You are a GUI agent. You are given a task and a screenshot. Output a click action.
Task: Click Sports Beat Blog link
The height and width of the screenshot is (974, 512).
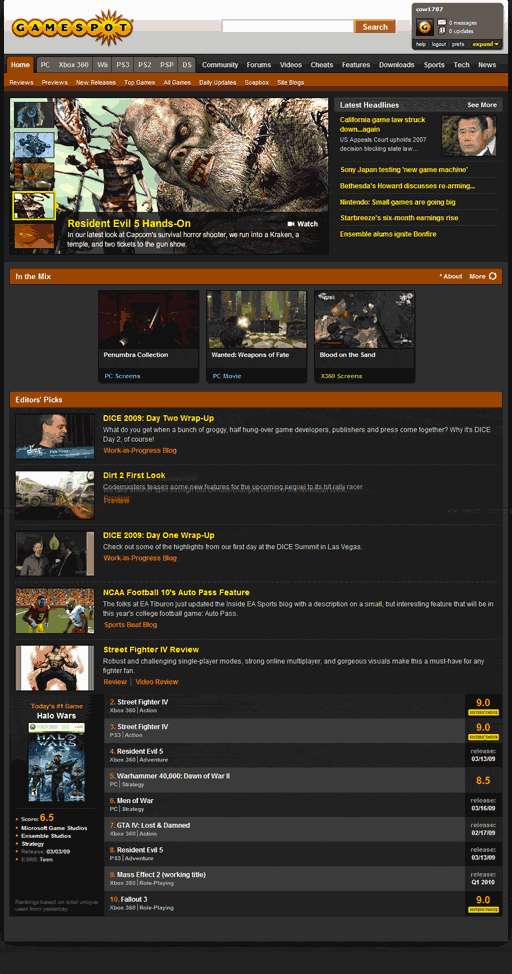[x=130, y=625]
